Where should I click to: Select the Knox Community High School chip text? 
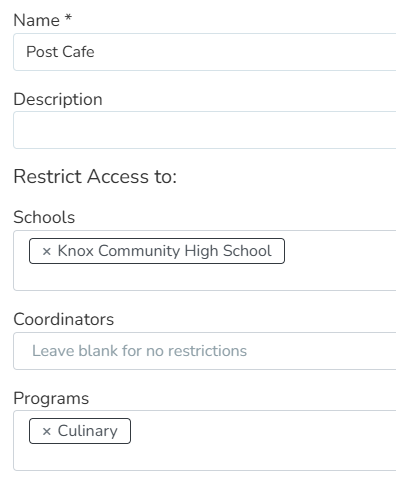pyautogui.click(x=165, y=251)
